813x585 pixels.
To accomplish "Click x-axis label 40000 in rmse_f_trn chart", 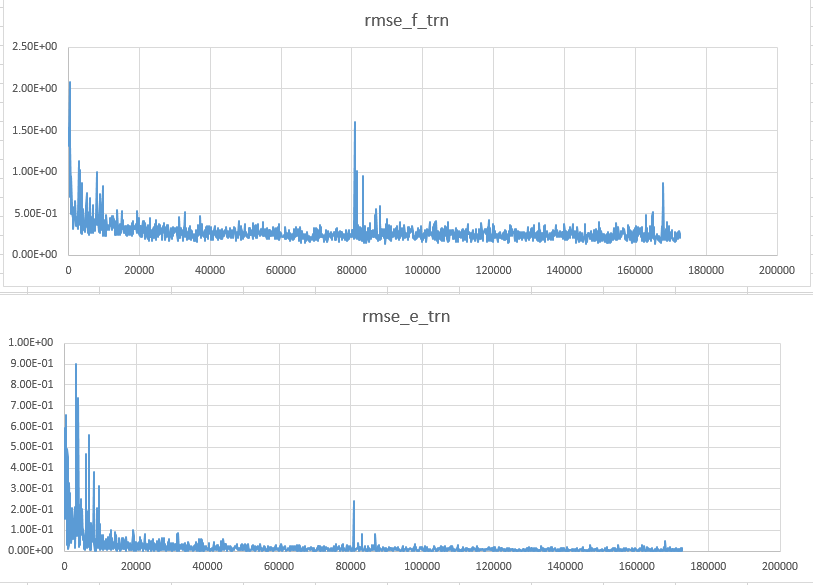I will [x=210, y=270].
